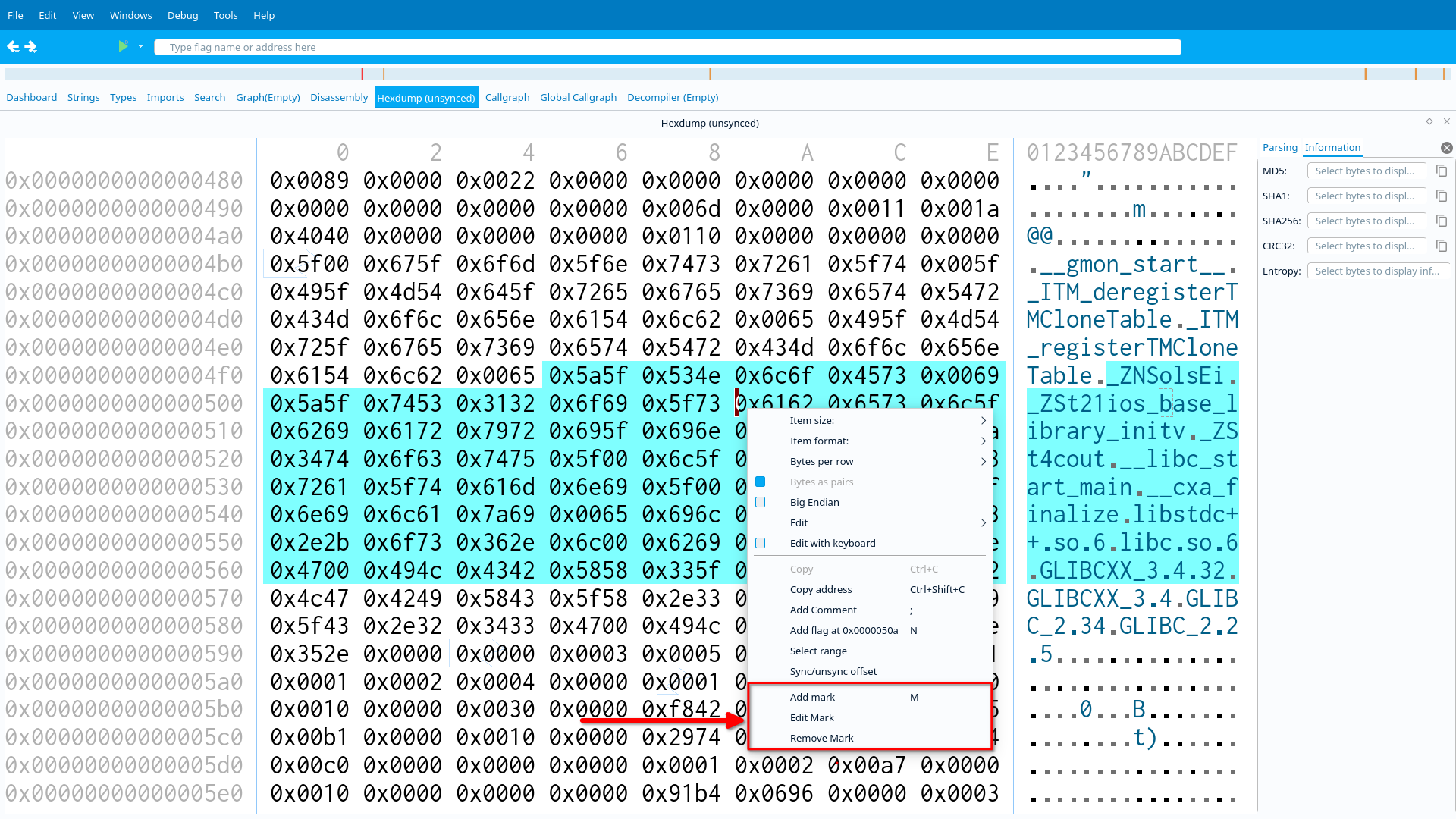The height and width of the screenshot is (819, 1456).
Task: Copy SHA1 hash with clipboard icon
Action: 1442,196
